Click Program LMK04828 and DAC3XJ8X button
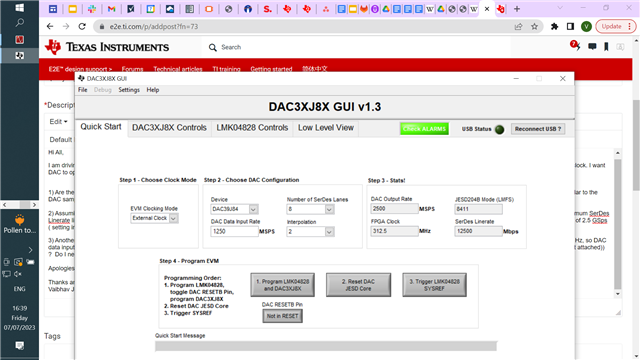 pos(282,285)
